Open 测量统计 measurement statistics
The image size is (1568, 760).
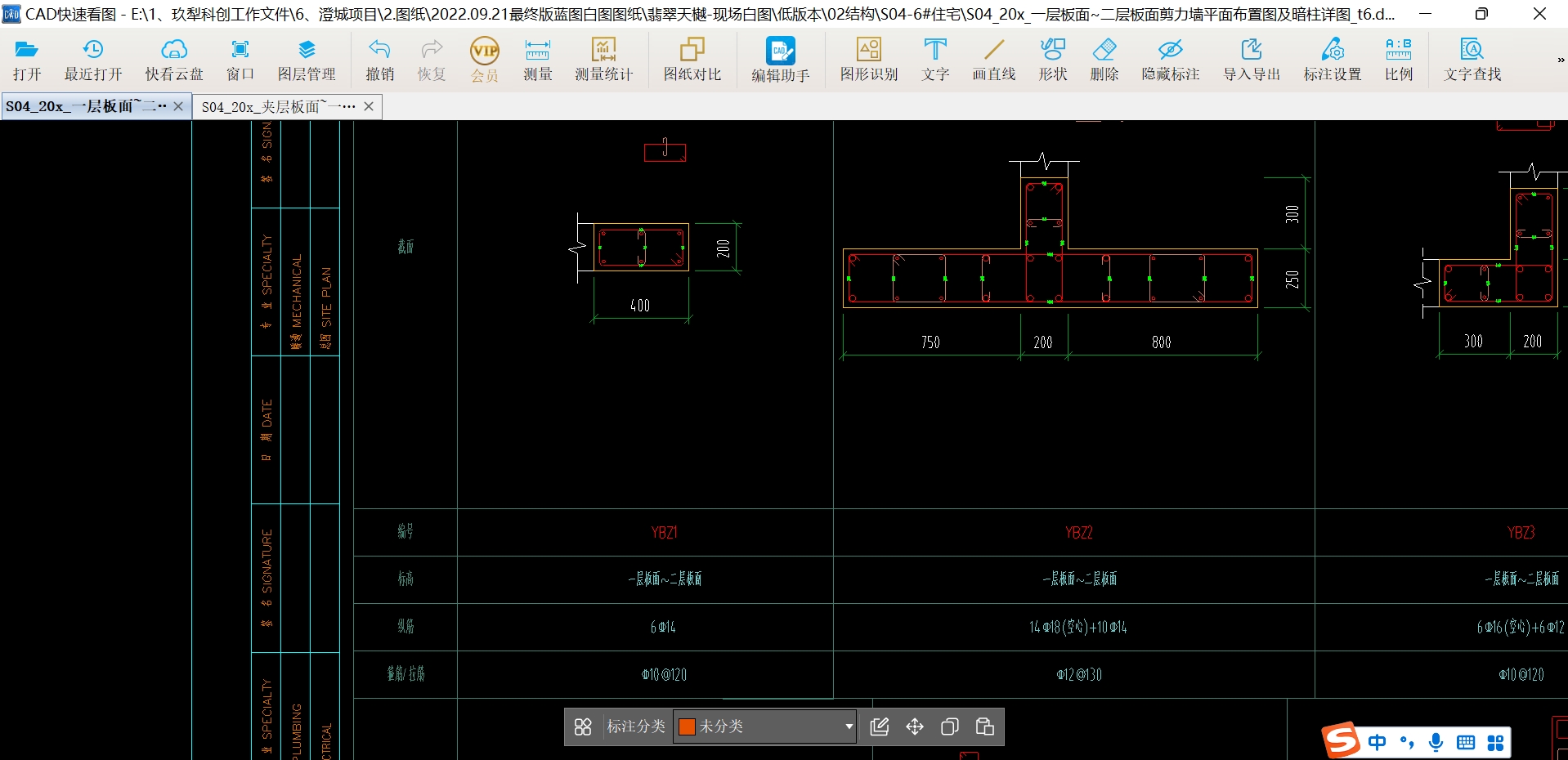point(603,60)
